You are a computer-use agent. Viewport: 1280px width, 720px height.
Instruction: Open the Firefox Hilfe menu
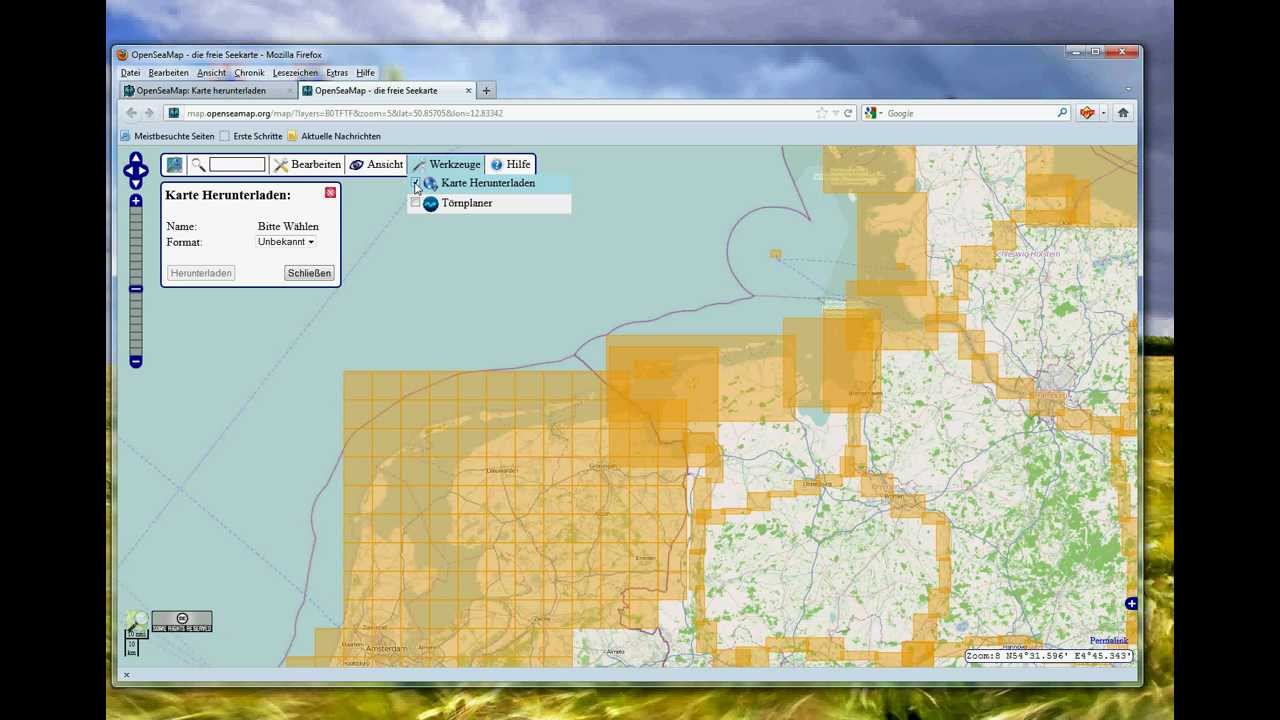pos(365,73)
